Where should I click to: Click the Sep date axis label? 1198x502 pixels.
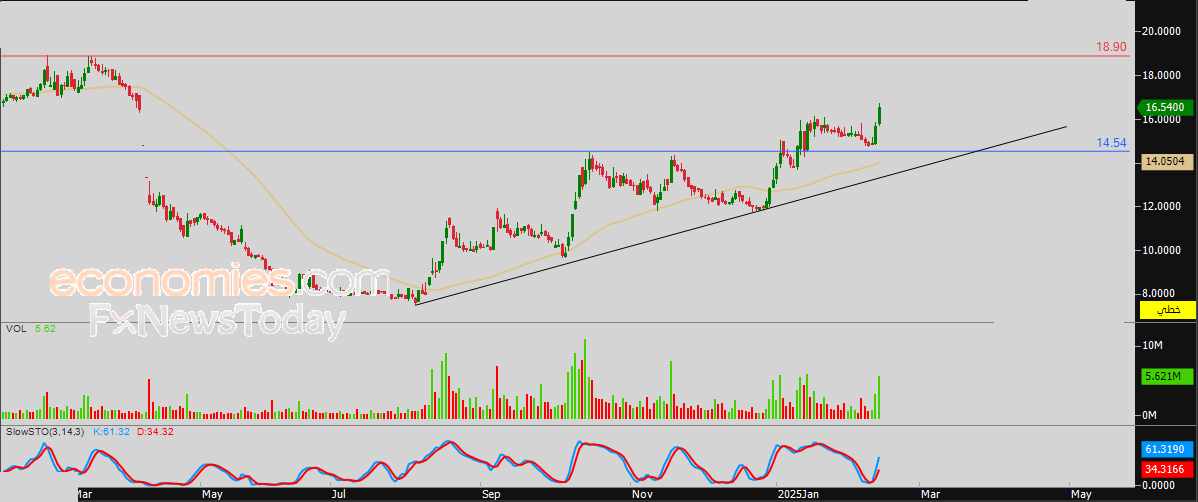(x=489, y=494)
